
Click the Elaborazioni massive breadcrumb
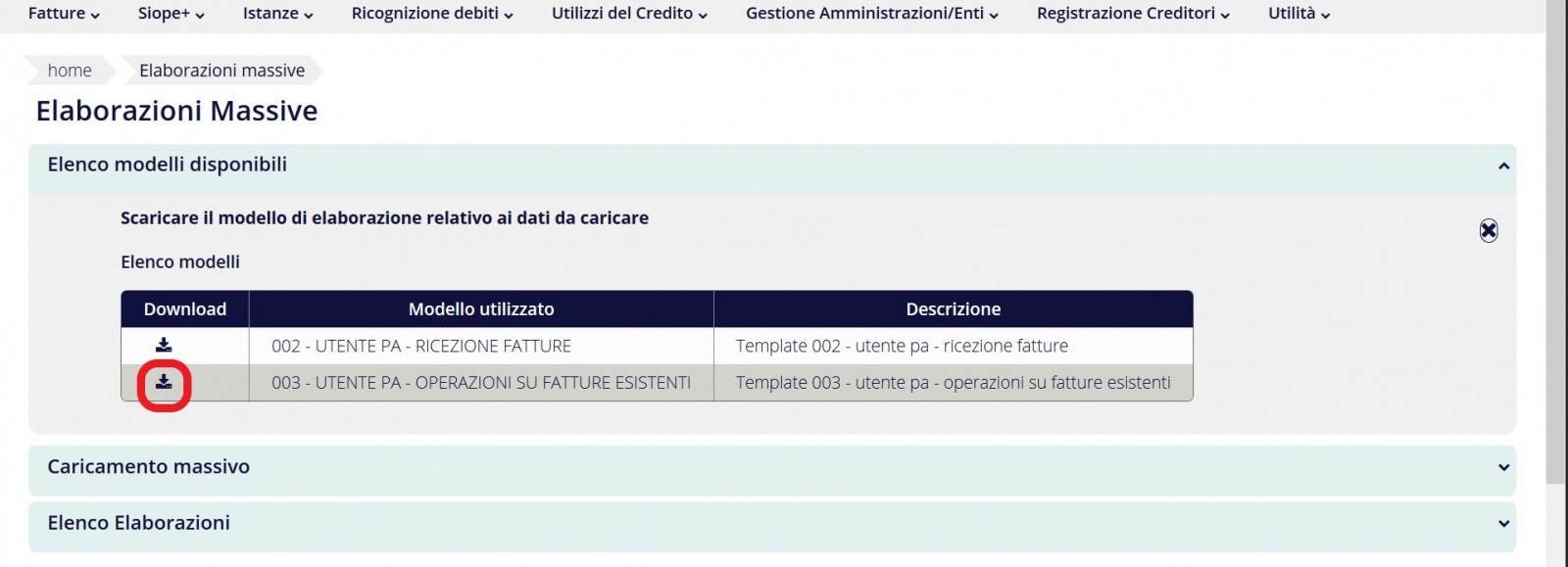click(x=221, y=71)
